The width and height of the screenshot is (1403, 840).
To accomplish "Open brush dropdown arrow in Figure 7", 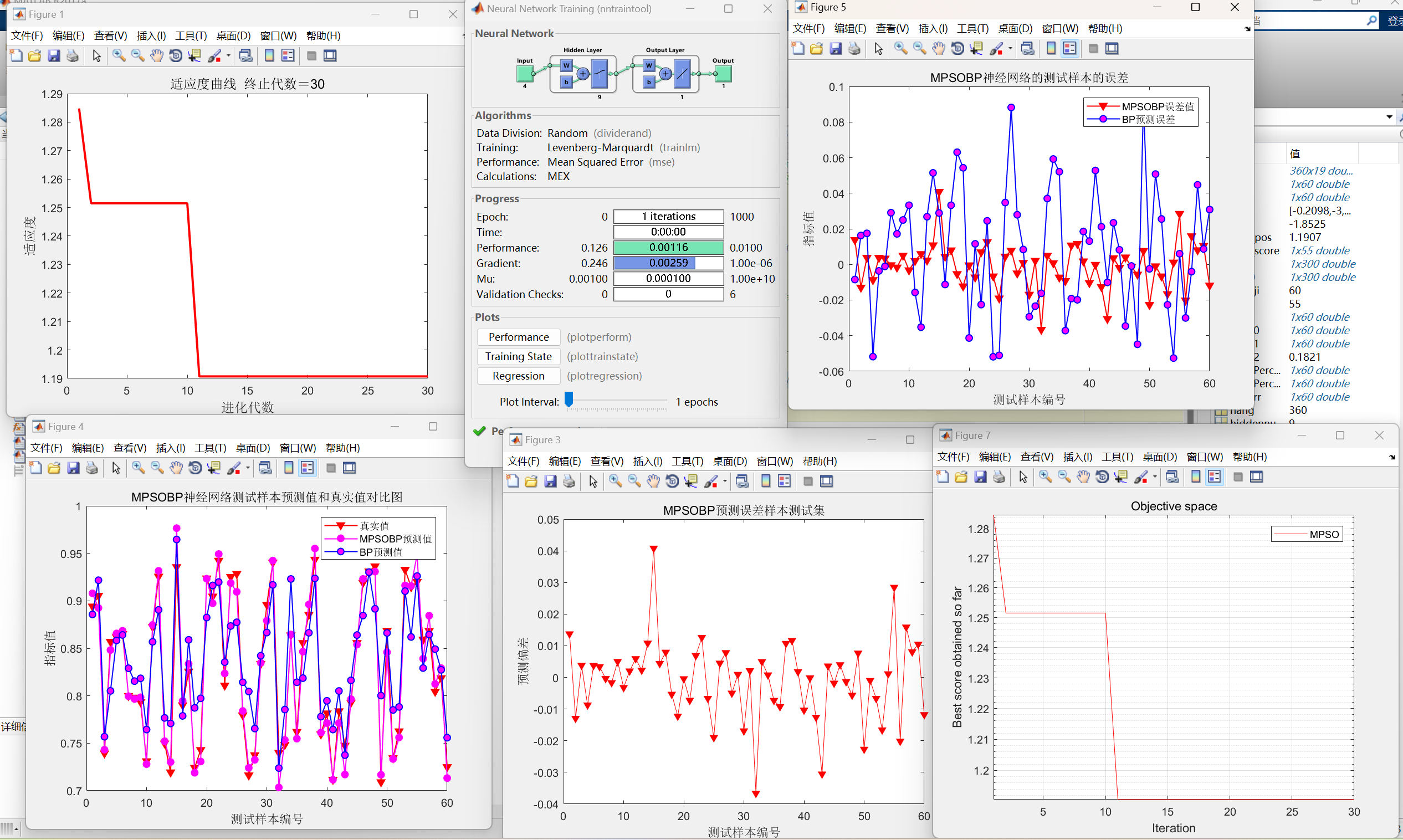I will (1155, 477).
